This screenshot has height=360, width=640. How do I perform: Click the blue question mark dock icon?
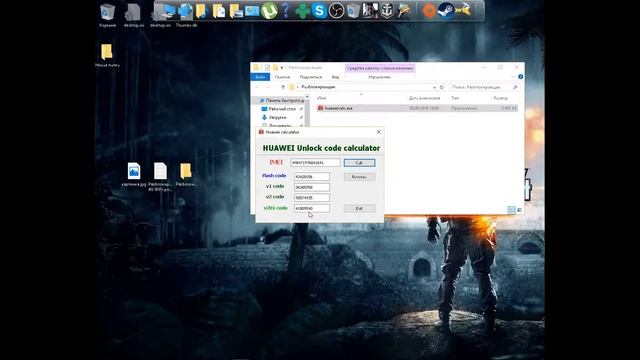[x=286, y=11]
